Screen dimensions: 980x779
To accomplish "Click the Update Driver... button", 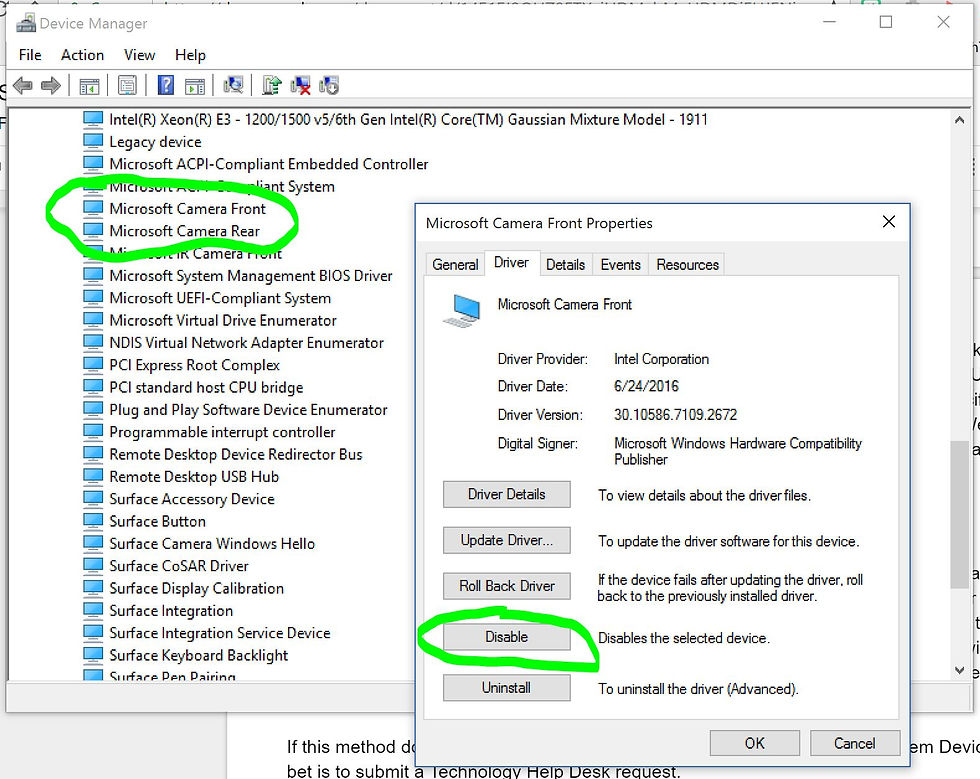I will tap(506, 540).
